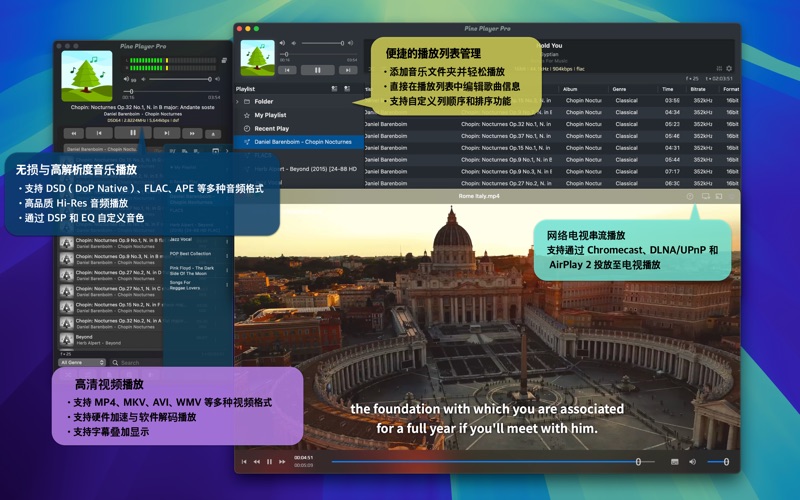This screenshot has height=500, width=800.
Task: Select track row with time 05:23
Action: (x=552, y=124)
